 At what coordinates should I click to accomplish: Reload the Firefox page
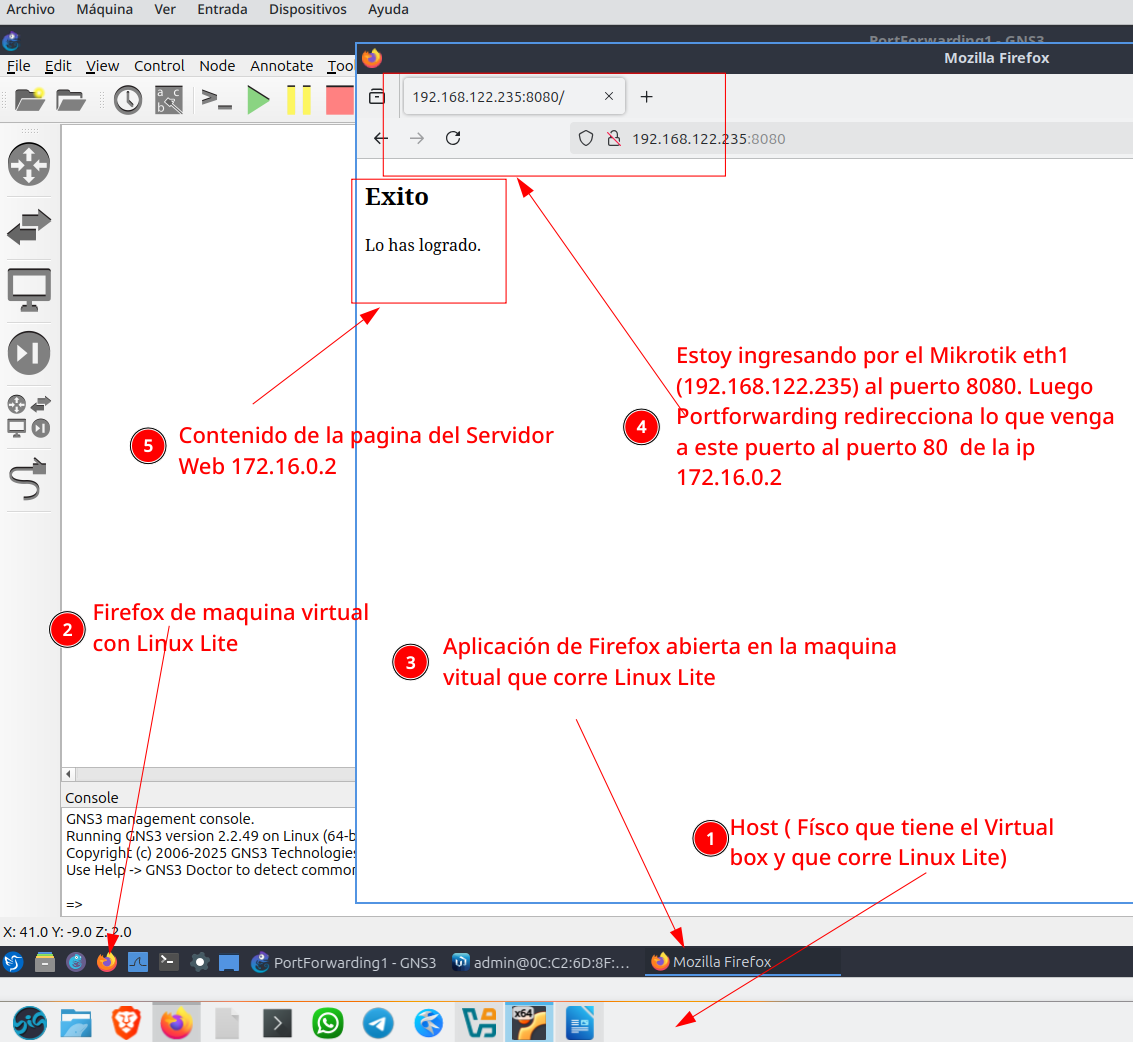(453, 138)
